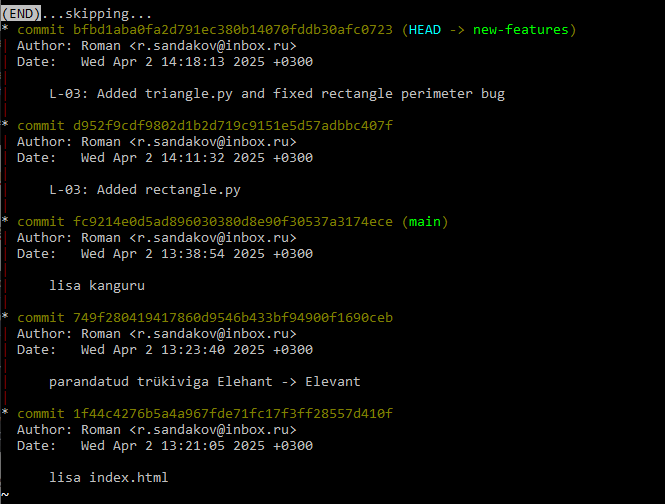Click the 'lisa index.html' commit message

coord(109,478)
